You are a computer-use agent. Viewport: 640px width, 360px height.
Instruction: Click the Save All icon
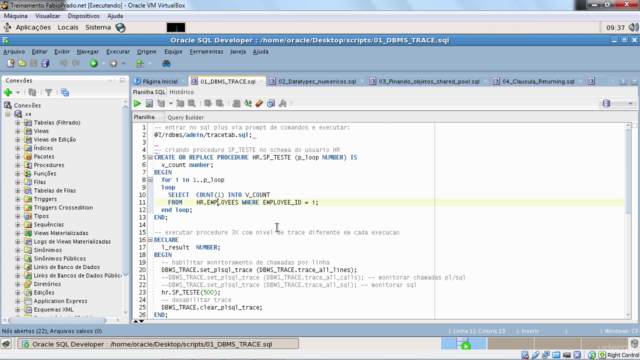[x=45, y=63]
